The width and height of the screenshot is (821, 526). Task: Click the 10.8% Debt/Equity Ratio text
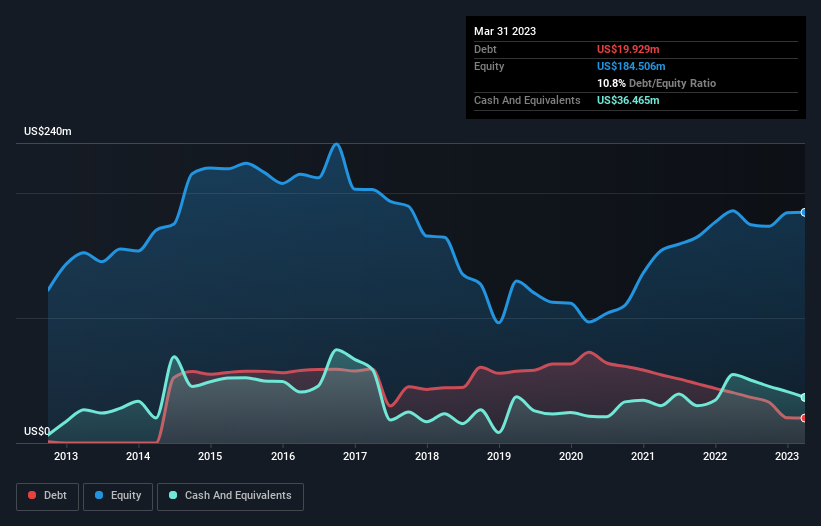coord(656,83)
